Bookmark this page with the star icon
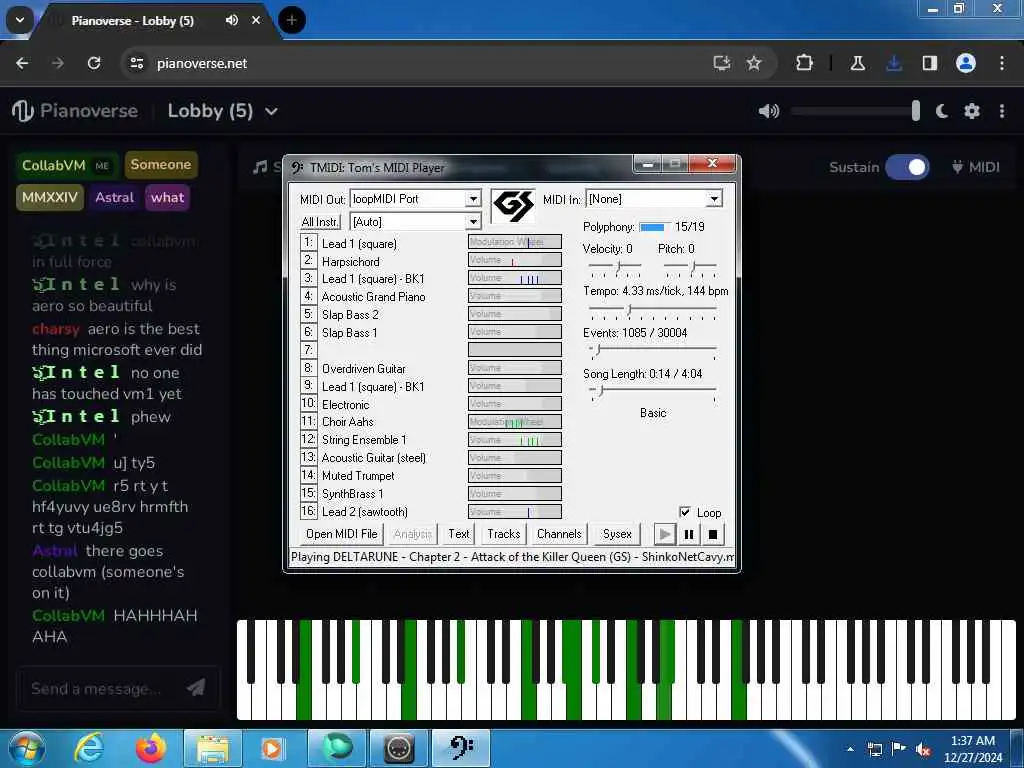This screenshot has width=1024, height=768. [x=754, y=63]
